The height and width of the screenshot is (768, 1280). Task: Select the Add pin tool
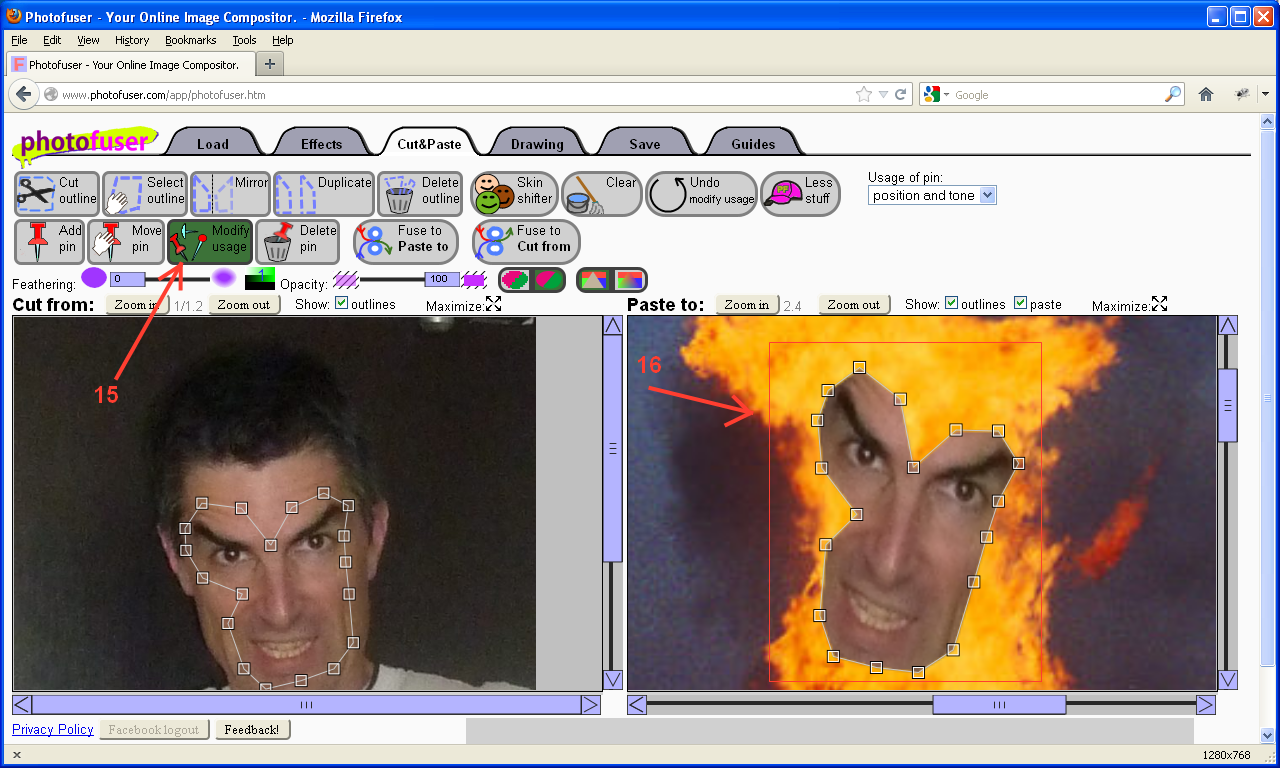point(49,242)
